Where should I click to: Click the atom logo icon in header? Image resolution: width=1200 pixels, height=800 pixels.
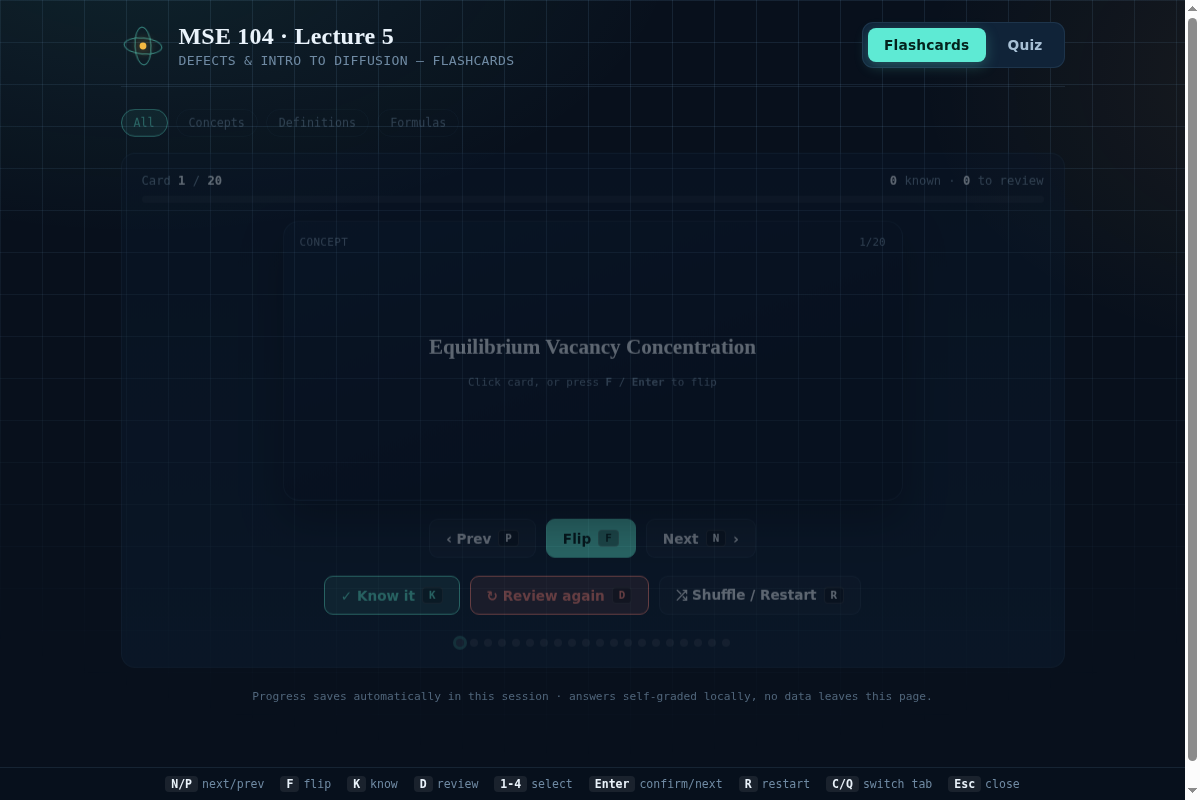click(x=143, y=46)
